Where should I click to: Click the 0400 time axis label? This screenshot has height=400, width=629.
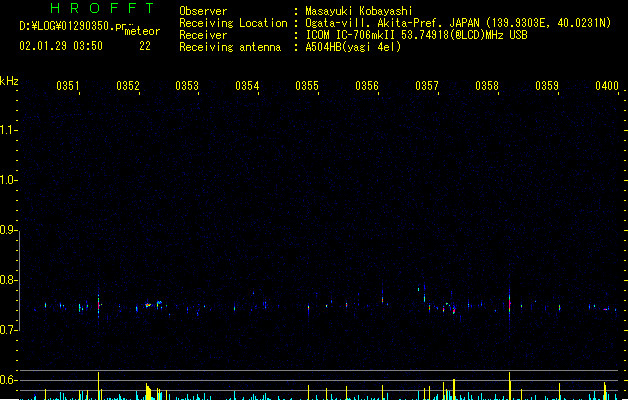coord(607,85)
